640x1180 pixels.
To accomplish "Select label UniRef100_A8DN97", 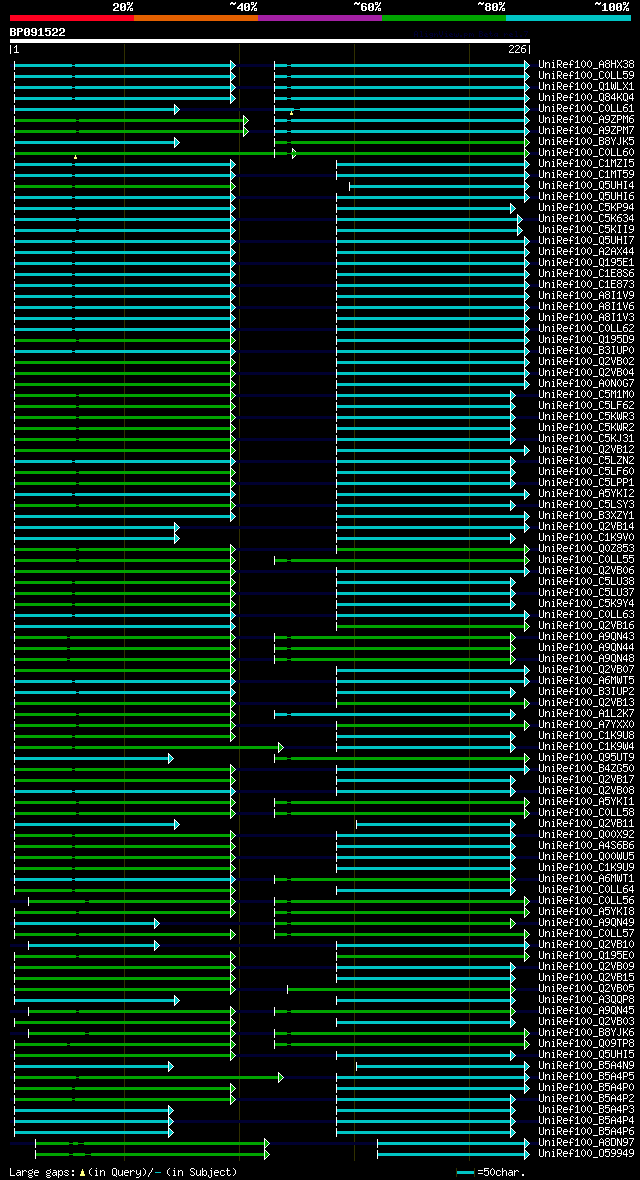I will [x=587, y=1142].
